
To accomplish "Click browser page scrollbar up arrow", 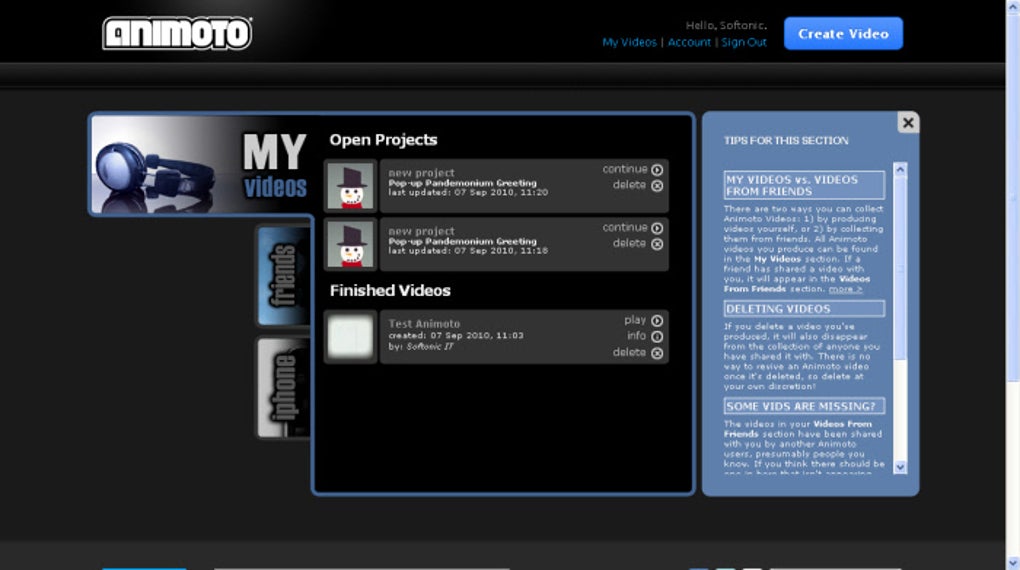I will click(x=1013, y=6).
